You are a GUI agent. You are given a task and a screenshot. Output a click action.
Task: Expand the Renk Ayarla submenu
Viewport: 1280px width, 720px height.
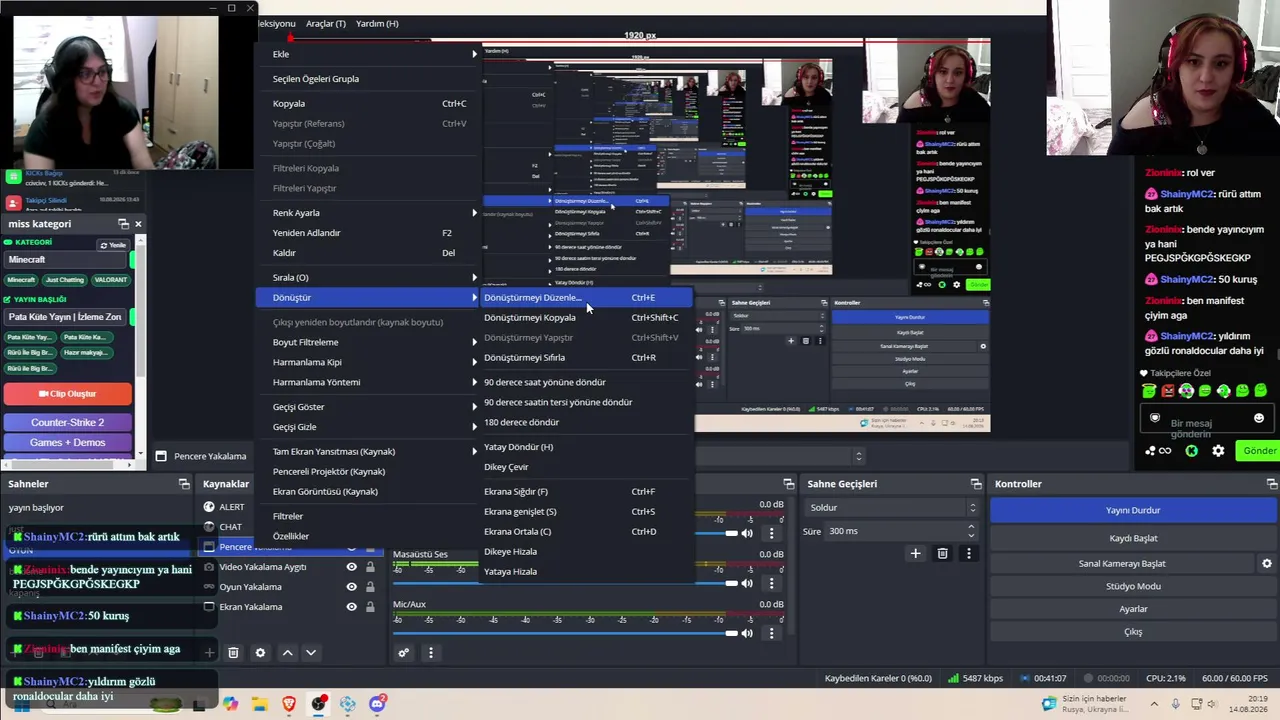pos(369,213)
